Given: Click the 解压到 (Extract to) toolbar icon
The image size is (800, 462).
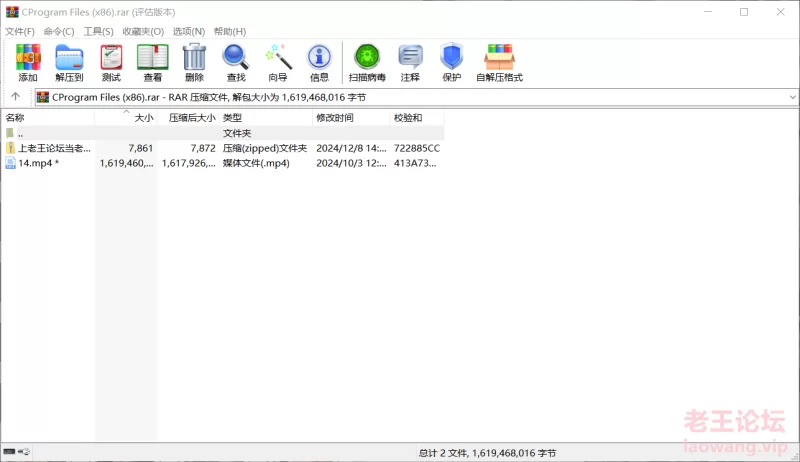Looking at the screenshot, I should click(69, 57).
